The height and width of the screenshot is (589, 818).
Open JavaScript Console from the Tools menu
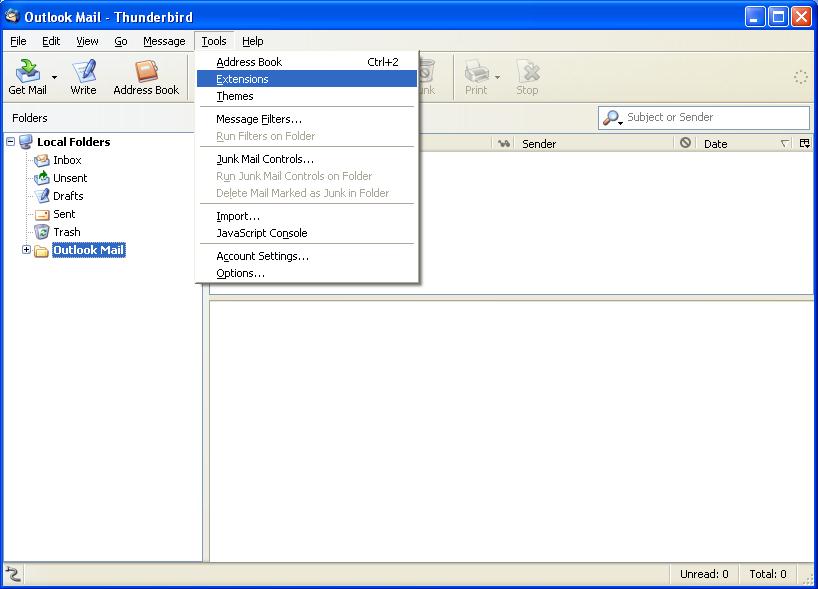coord(307,233)
